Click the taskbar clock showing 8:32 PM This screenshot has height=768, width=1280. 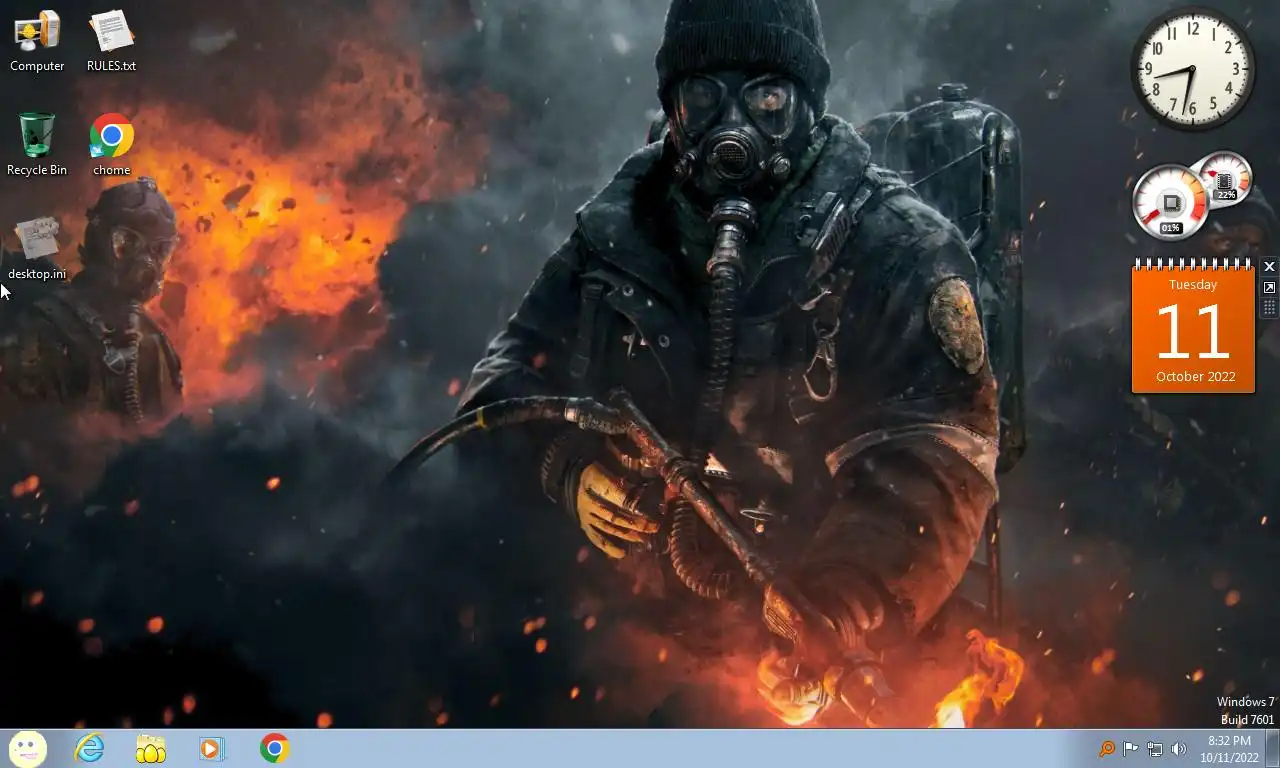[1229, 749]
